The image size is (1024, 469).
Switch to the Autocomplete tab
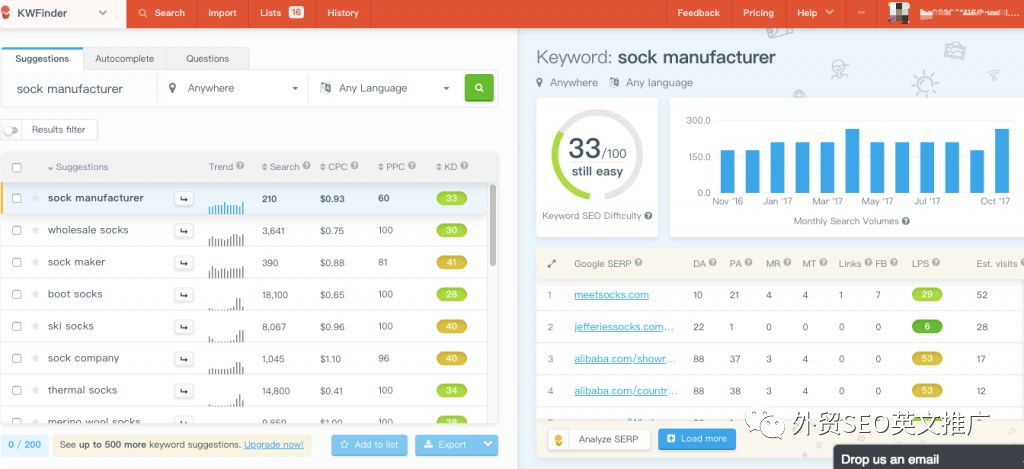(125, 58)
